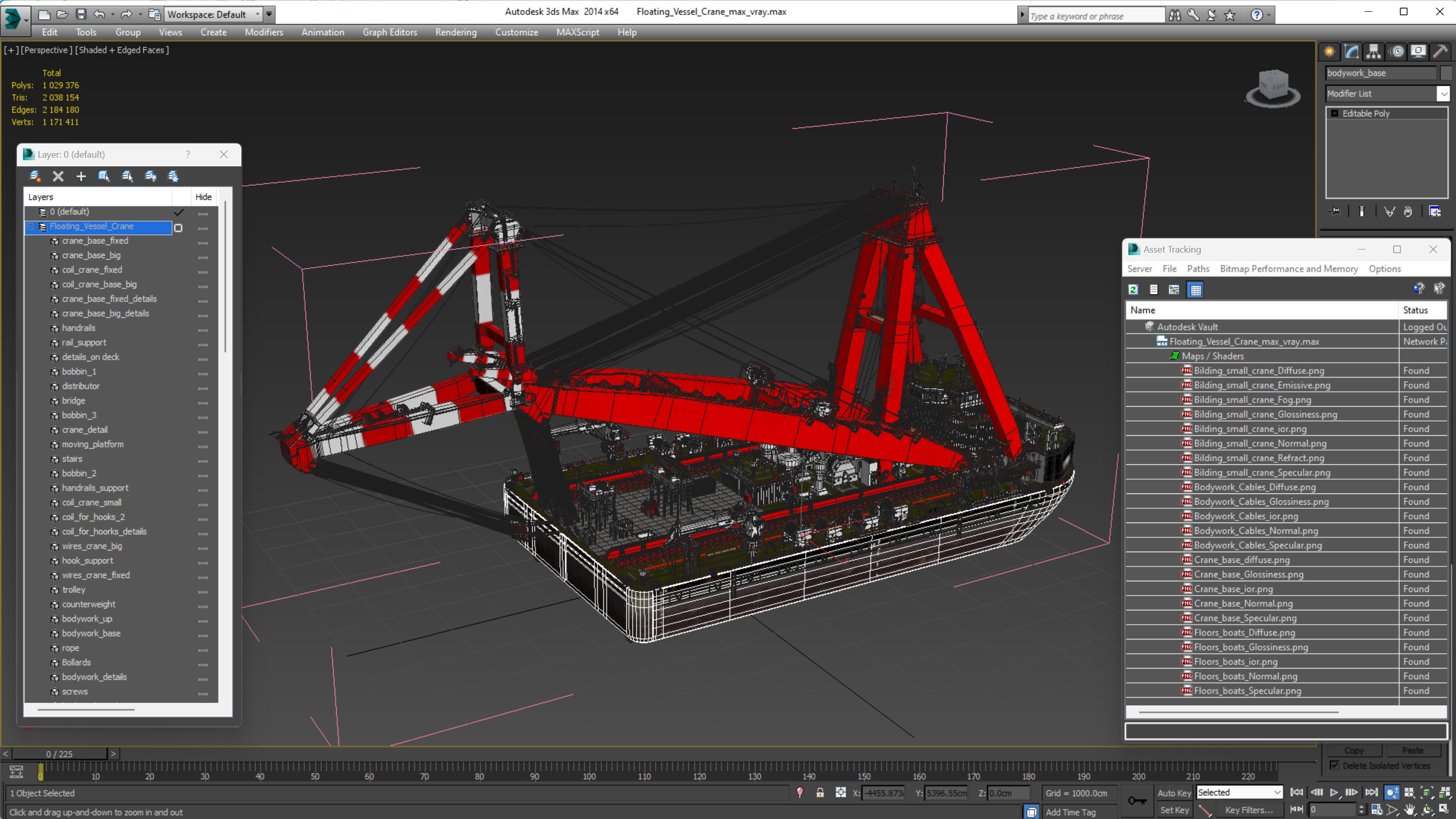Click the Save File icon in top toolbar
Screen dimensions: 1456x819
coord(81,14)
